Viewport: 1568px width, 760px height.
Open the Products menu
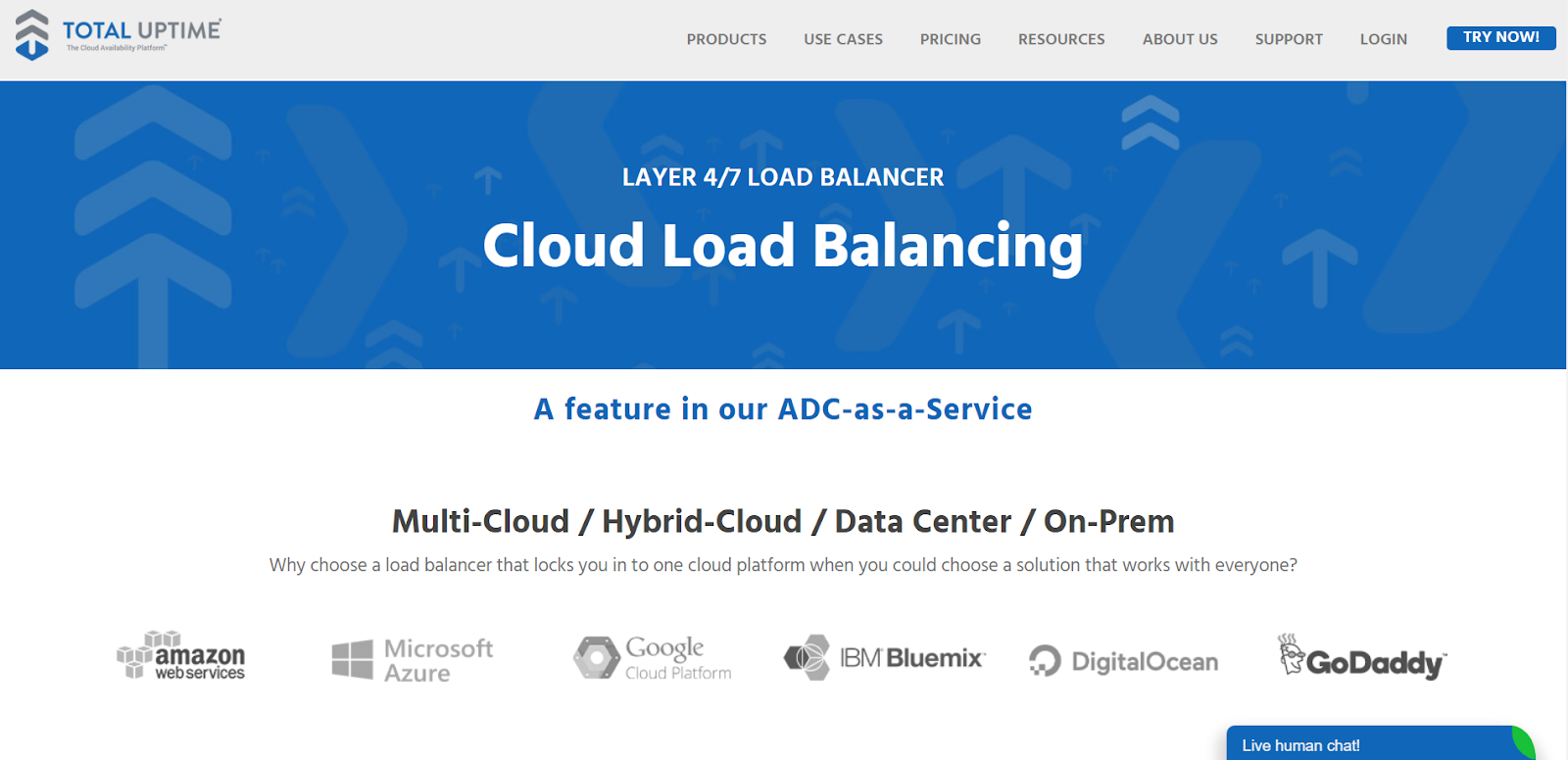click(726, 39)
